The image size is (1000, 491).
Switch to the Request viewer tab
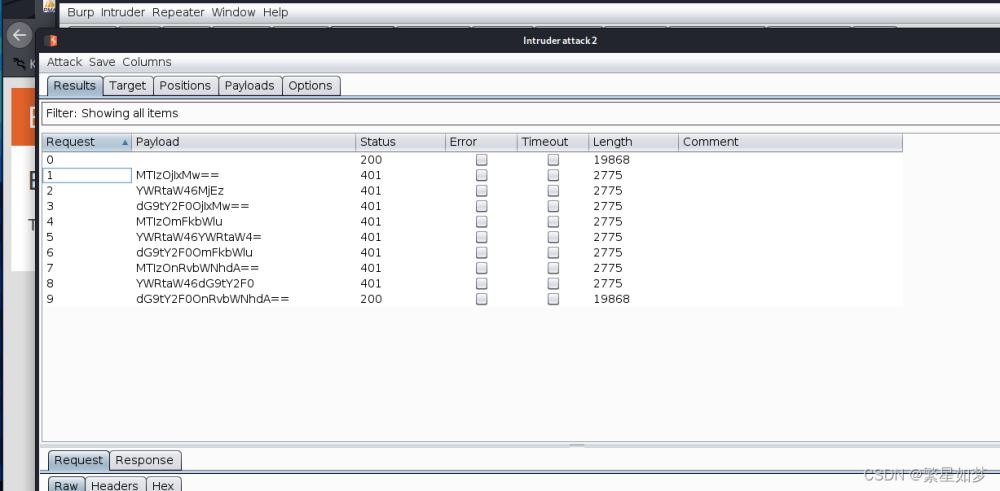click(x=78, y=460)
